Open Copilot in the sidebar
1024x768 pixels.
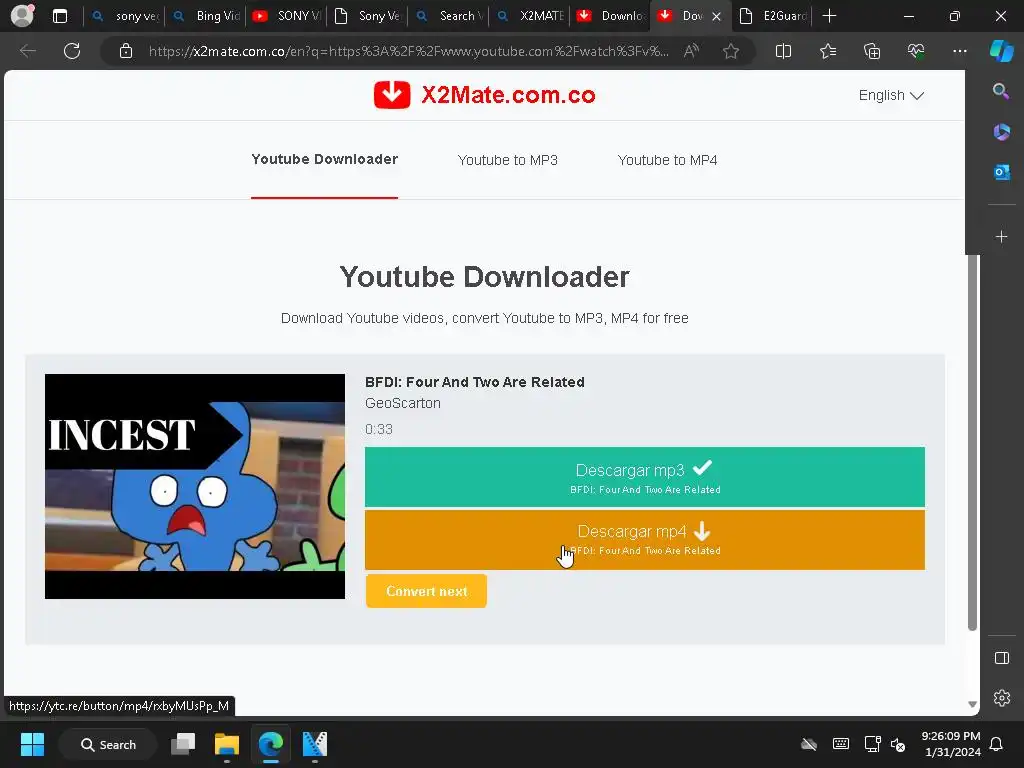point(1002,51)
